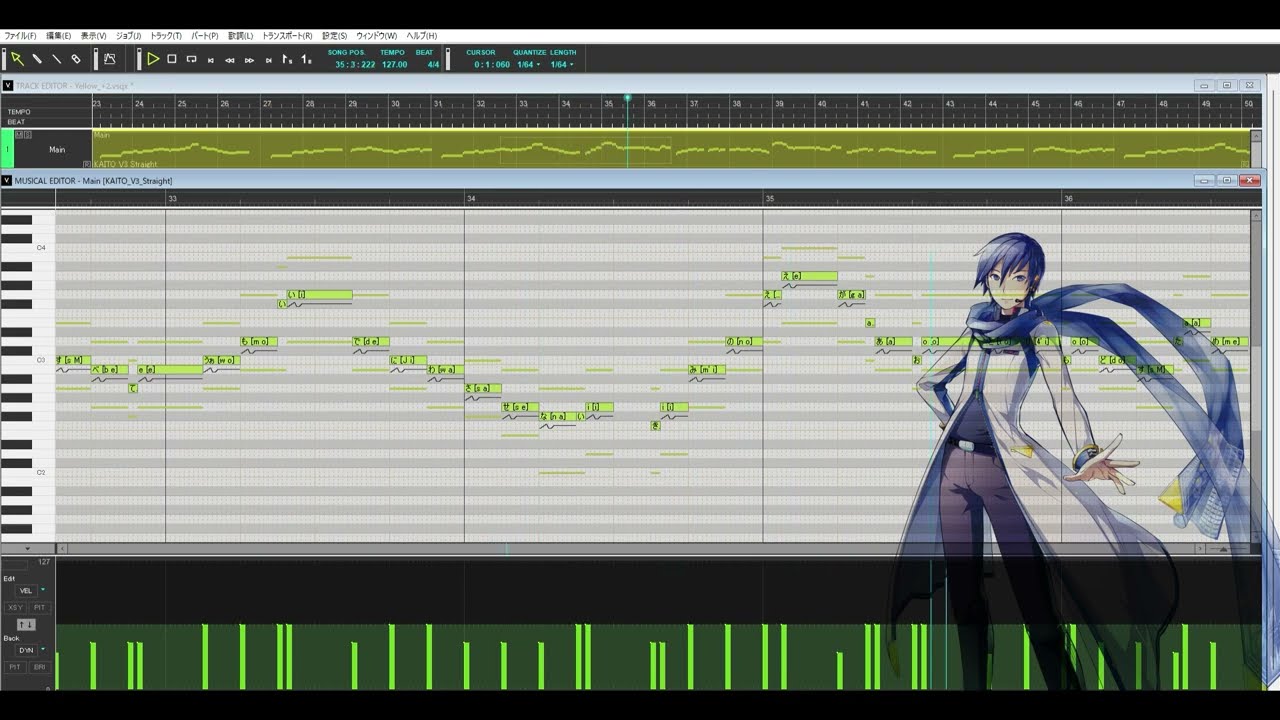Swap Edit and Back with arrows button
The height and width of the screenshot is (720, 1280).
(x=26, y=625)
